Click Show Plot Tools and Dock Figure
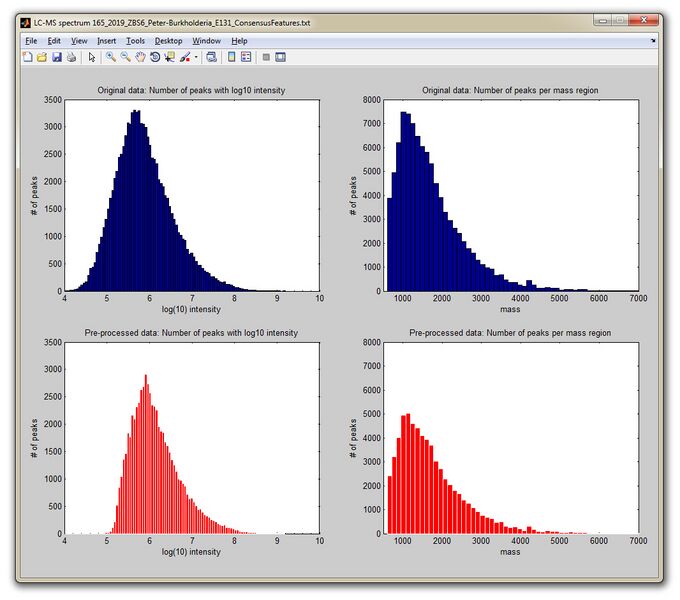The height and width of the screenshot is (600, 680). [281, 57]
